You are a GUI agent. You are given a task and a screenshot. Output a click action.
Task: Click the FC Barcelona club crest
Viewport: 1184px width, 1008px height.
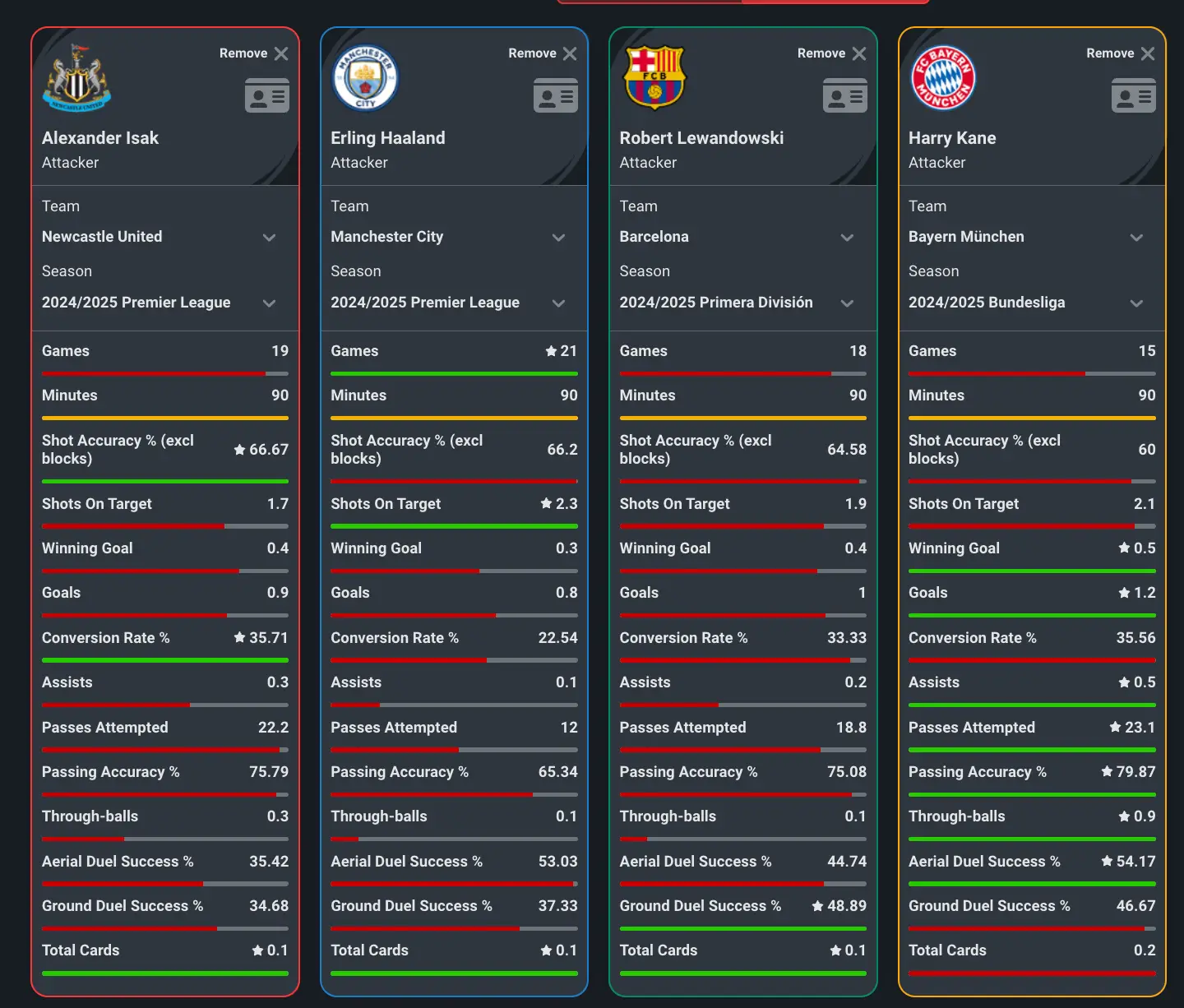click(x=654, y=76)
